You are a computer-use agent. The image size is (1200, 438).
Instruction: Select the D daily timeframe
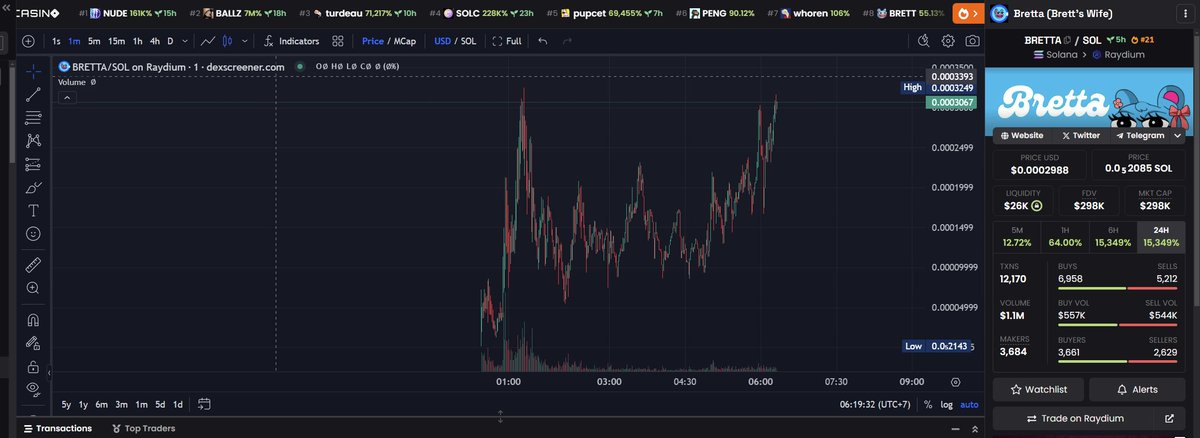tap(170, 41)
